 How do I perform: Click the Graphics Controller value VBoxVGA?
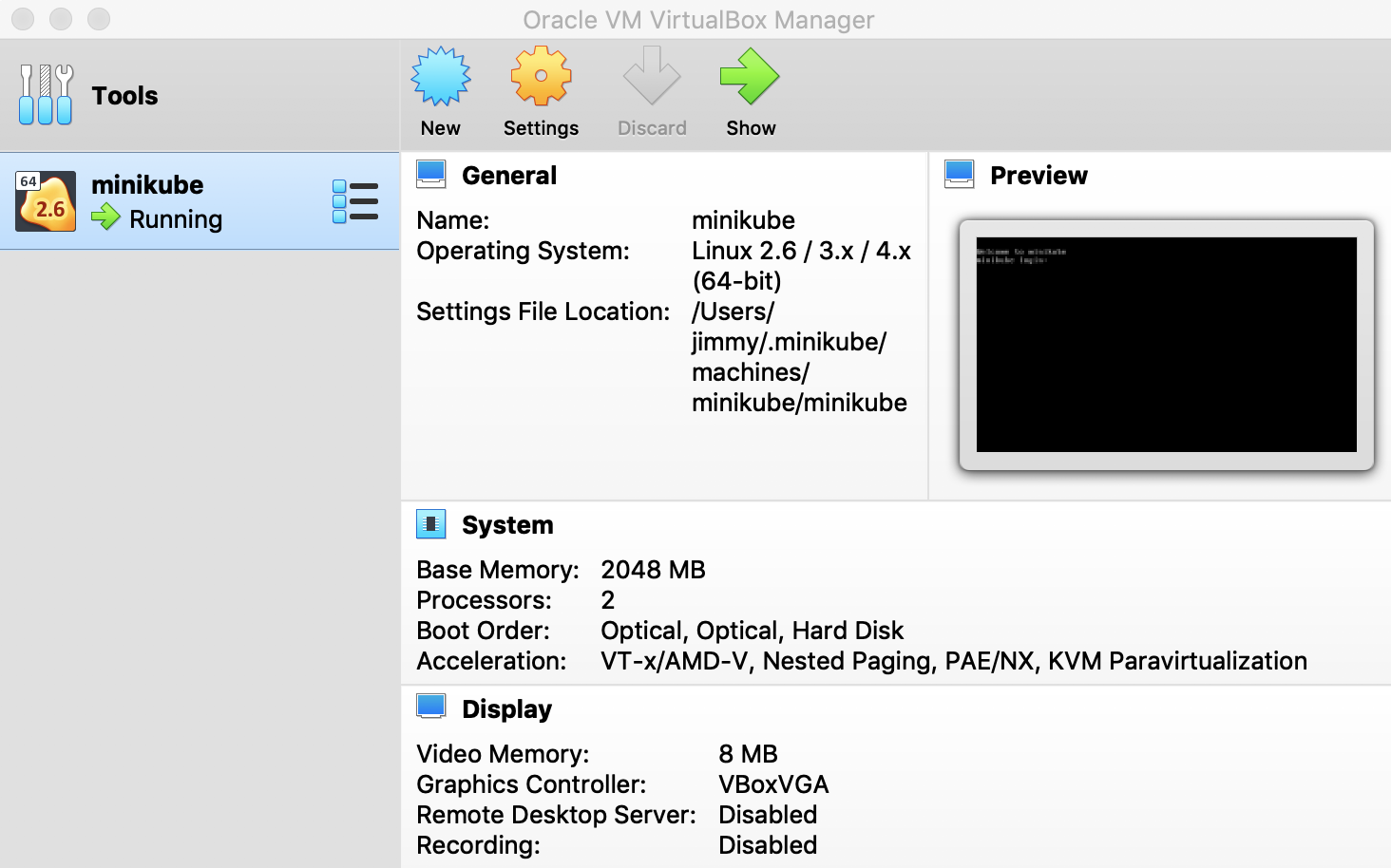coord(773,784)
